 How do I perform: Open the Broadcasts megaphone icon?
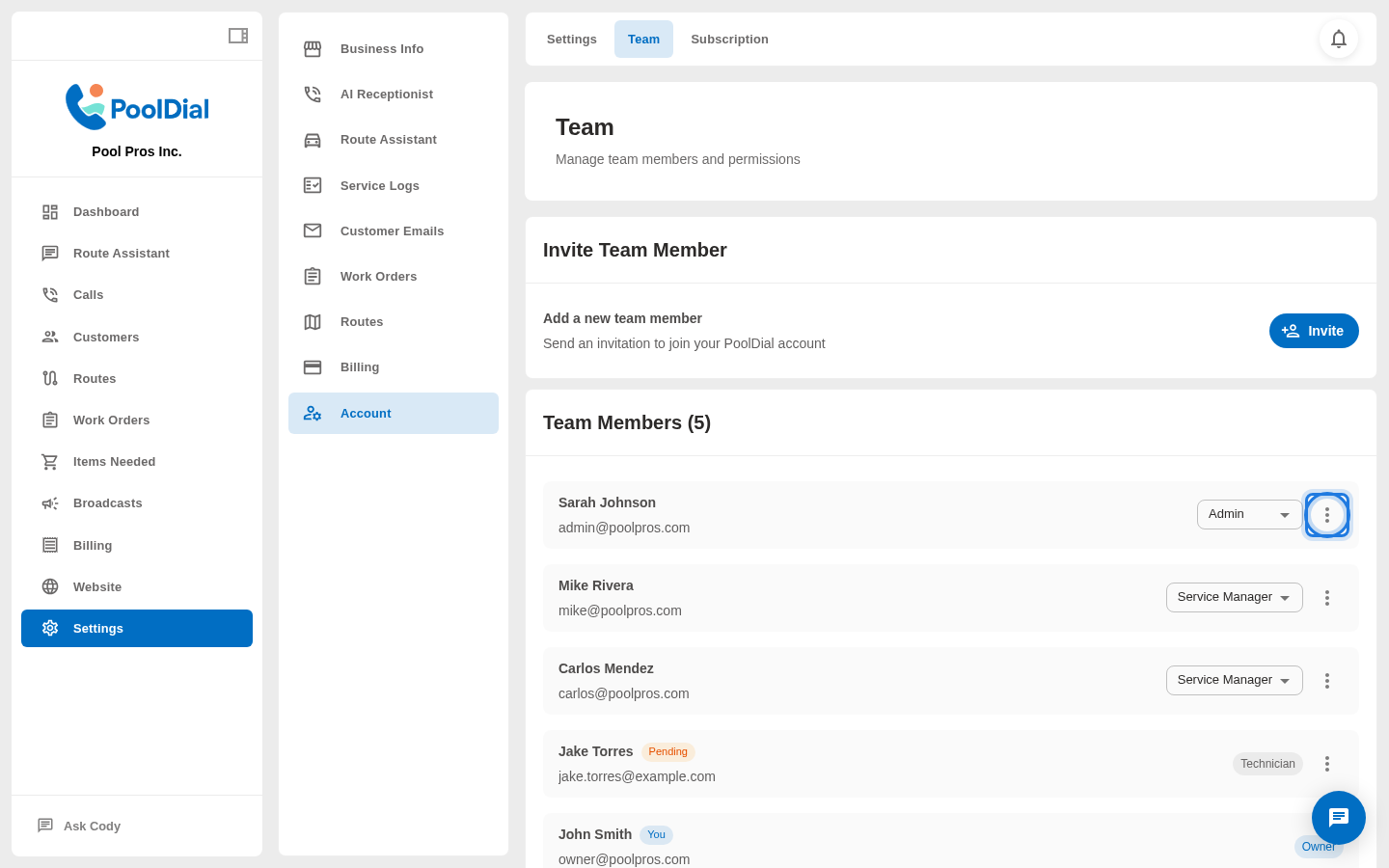point(50,502)
